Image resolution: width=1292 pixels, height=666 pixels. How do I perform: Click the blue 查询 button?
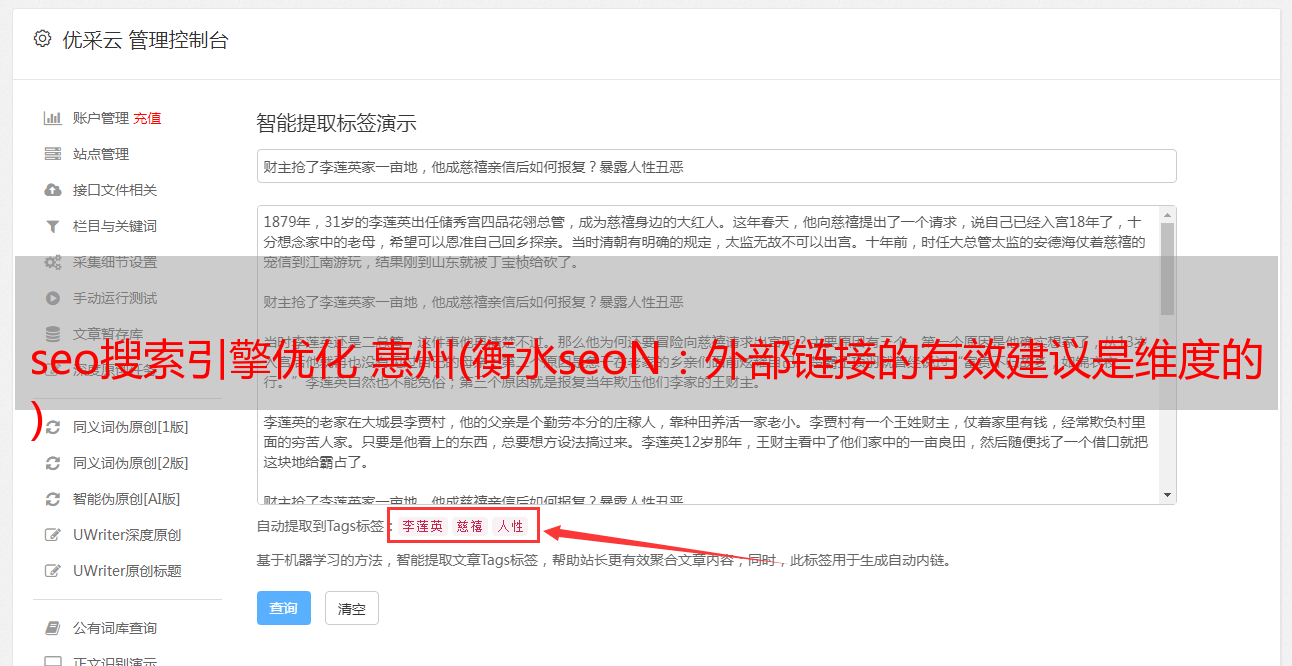(284, 608)
